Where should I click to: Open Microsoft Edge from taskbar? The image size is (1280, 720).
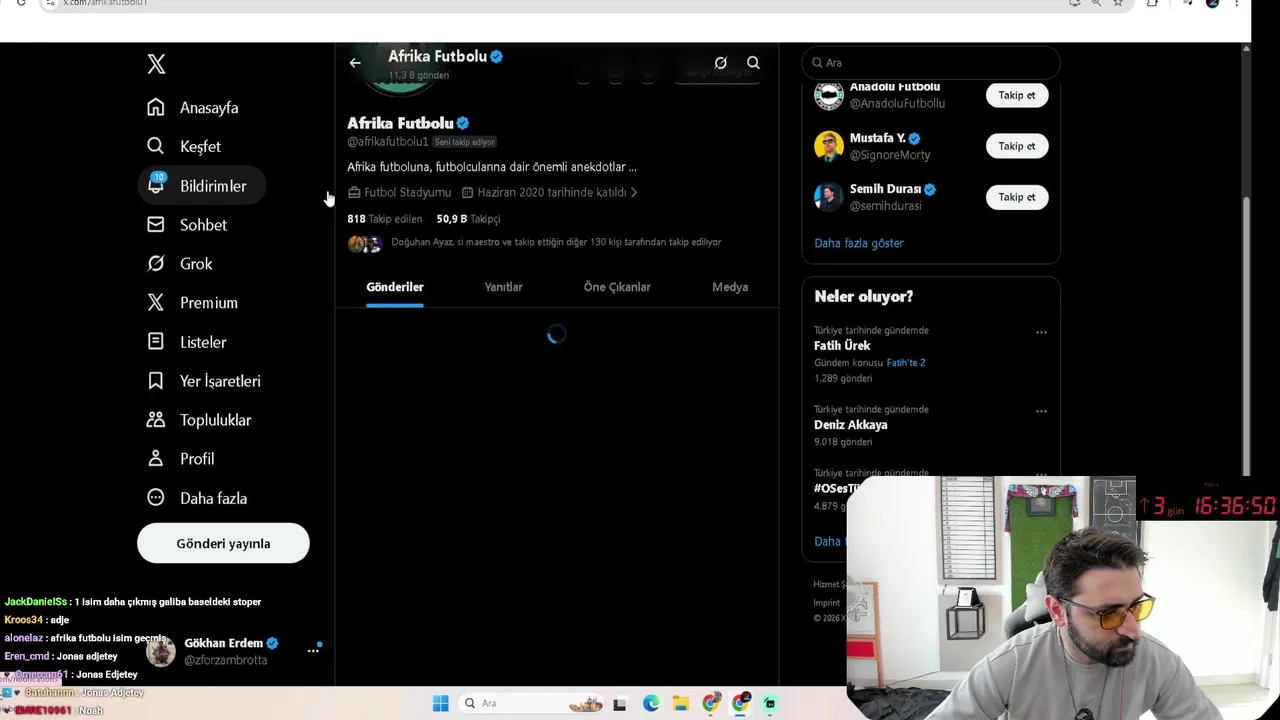pos(651,704)
